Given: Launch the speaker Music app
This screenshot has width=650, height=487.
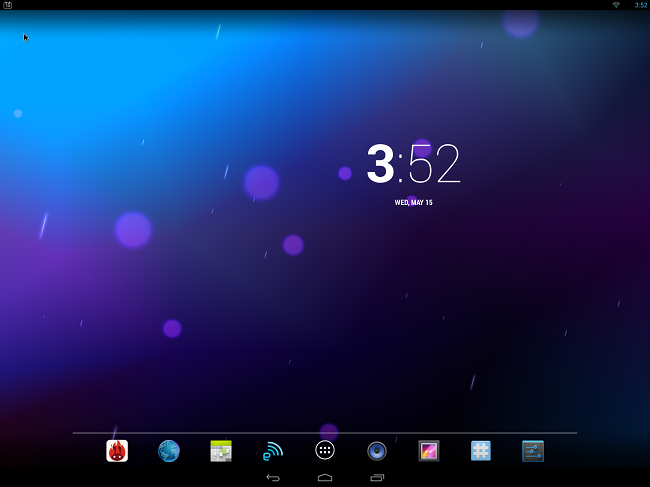Looking at the screenshot, I should pyautogui.click(x=377, y=451).
